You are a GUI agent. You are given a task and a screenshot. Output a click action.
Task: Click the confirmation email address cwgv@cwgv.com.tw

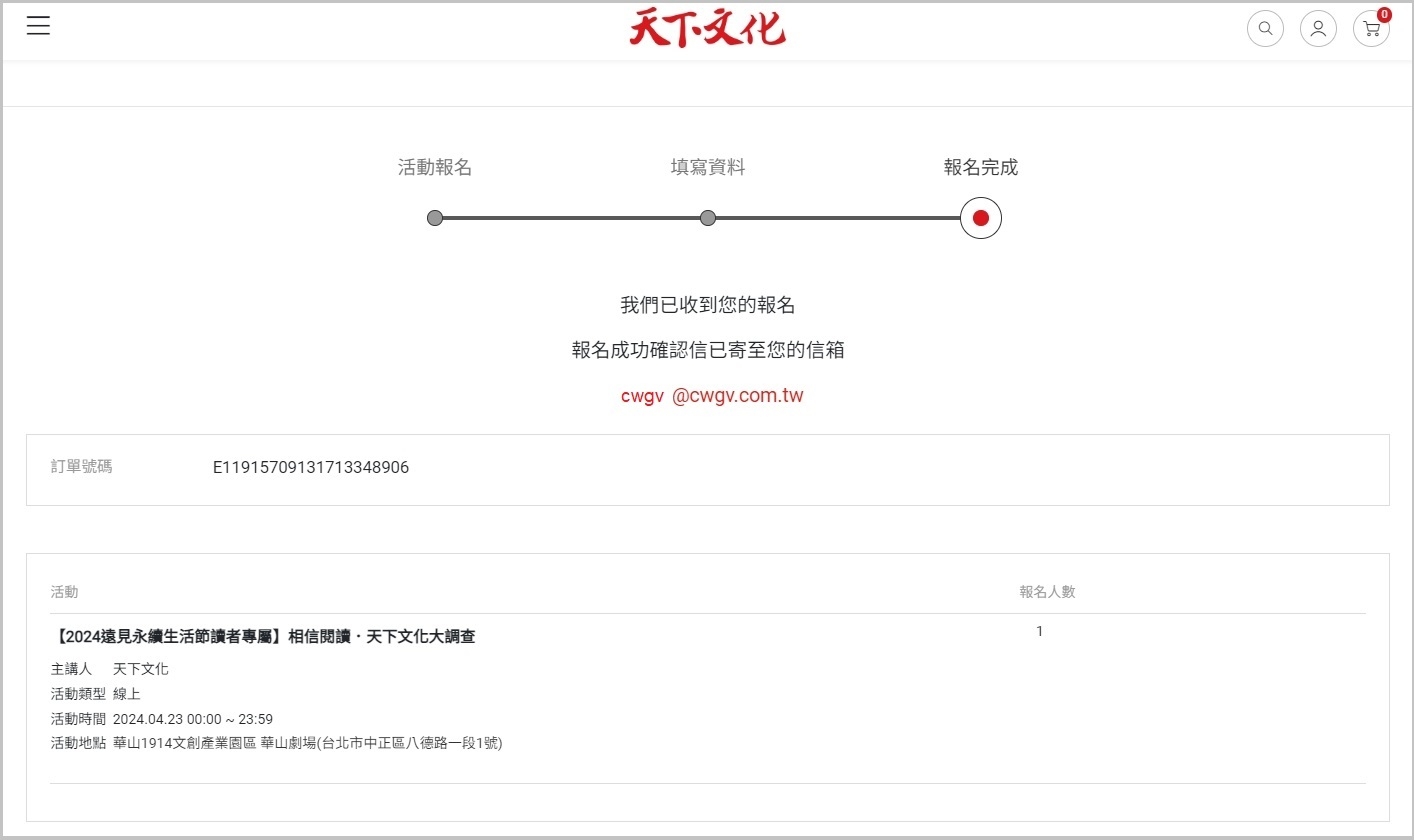[712, 395]
